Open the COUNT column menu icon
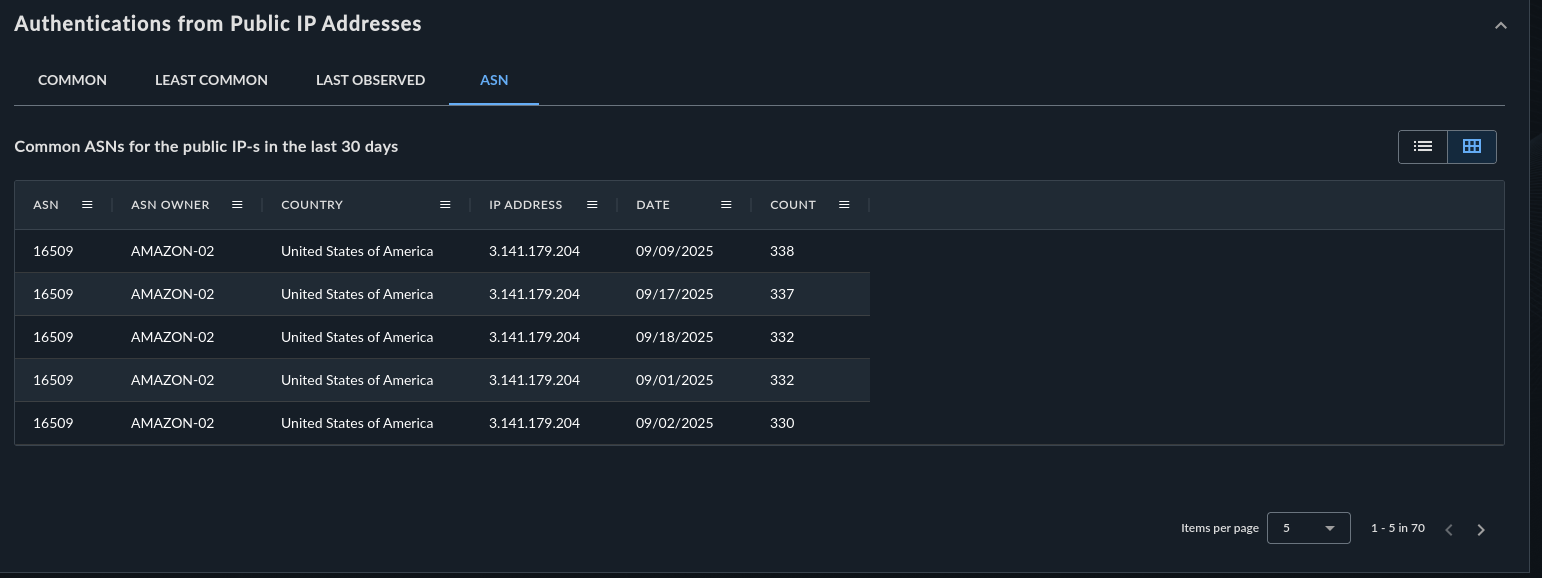Screen dimensions: 1542x578 pos(844,205)
